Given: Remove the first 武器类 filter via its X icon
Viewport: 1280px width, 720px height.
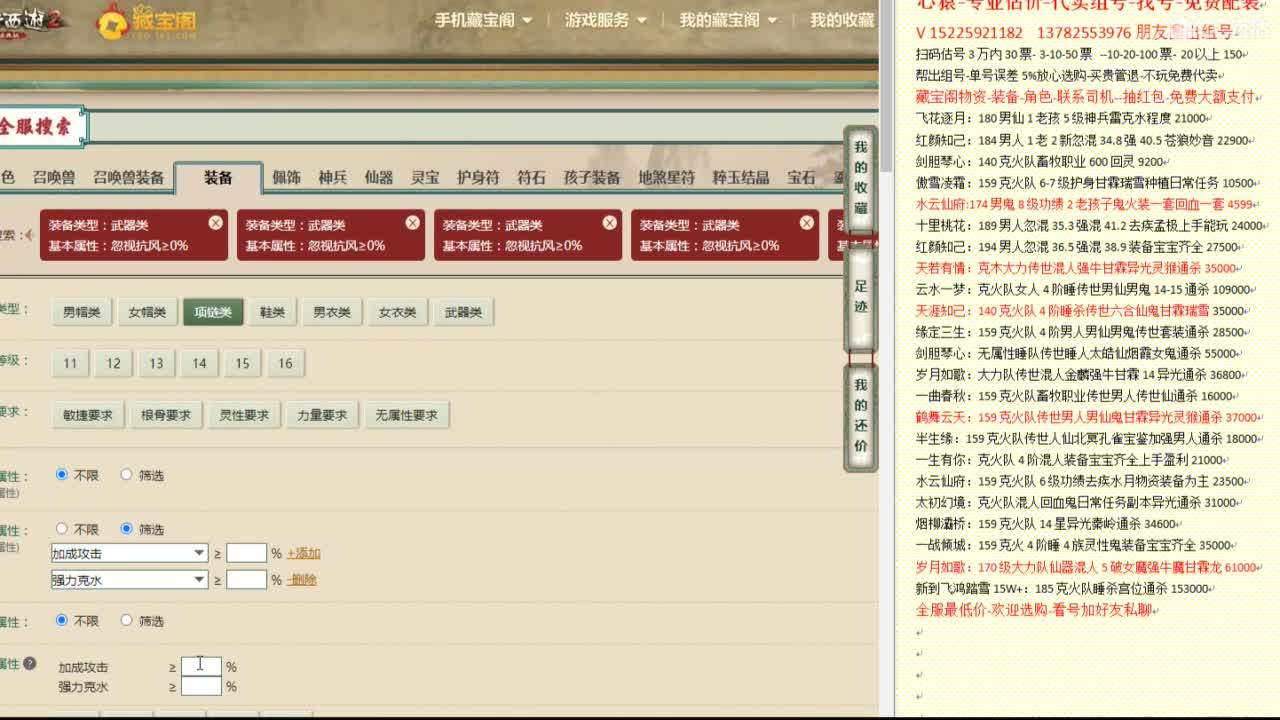Looking at the screenshot, I should coord(216,223).
